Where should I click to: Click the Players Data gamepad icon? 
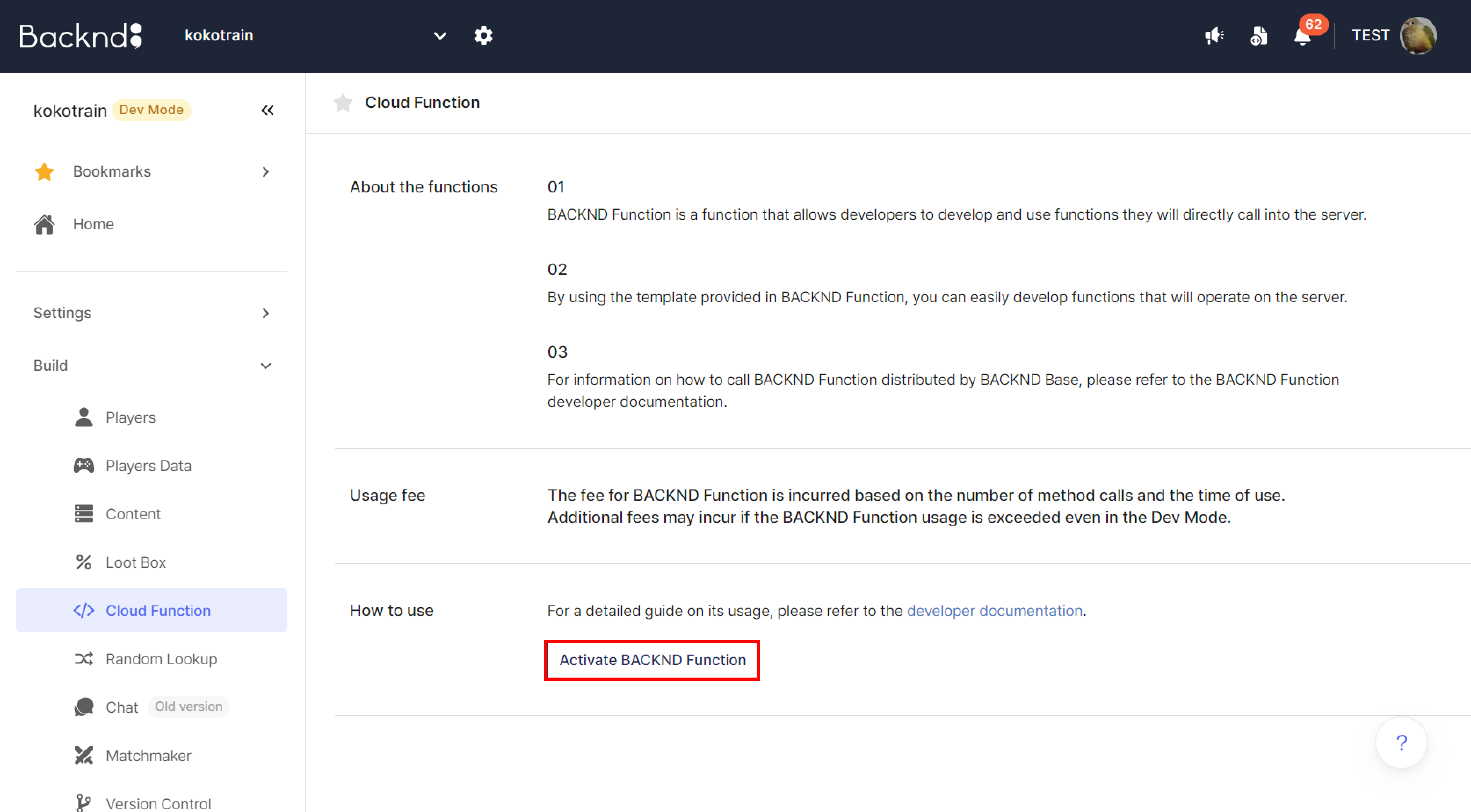pos(84,465)
